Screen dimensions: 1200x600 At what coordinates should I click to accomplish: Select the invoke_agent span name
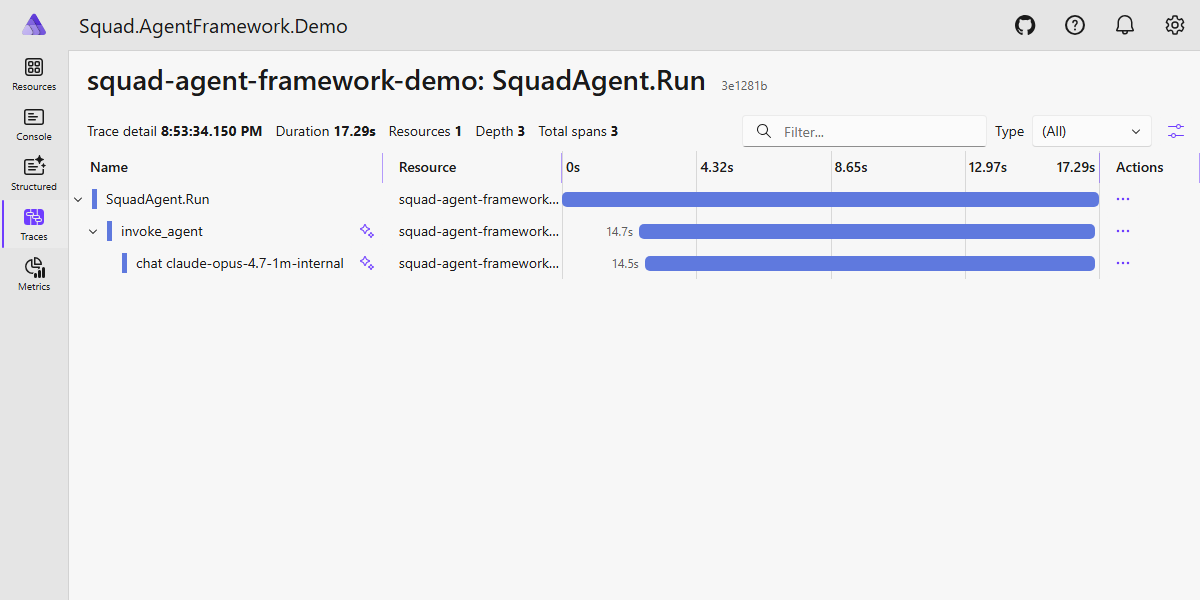[162, 231]
